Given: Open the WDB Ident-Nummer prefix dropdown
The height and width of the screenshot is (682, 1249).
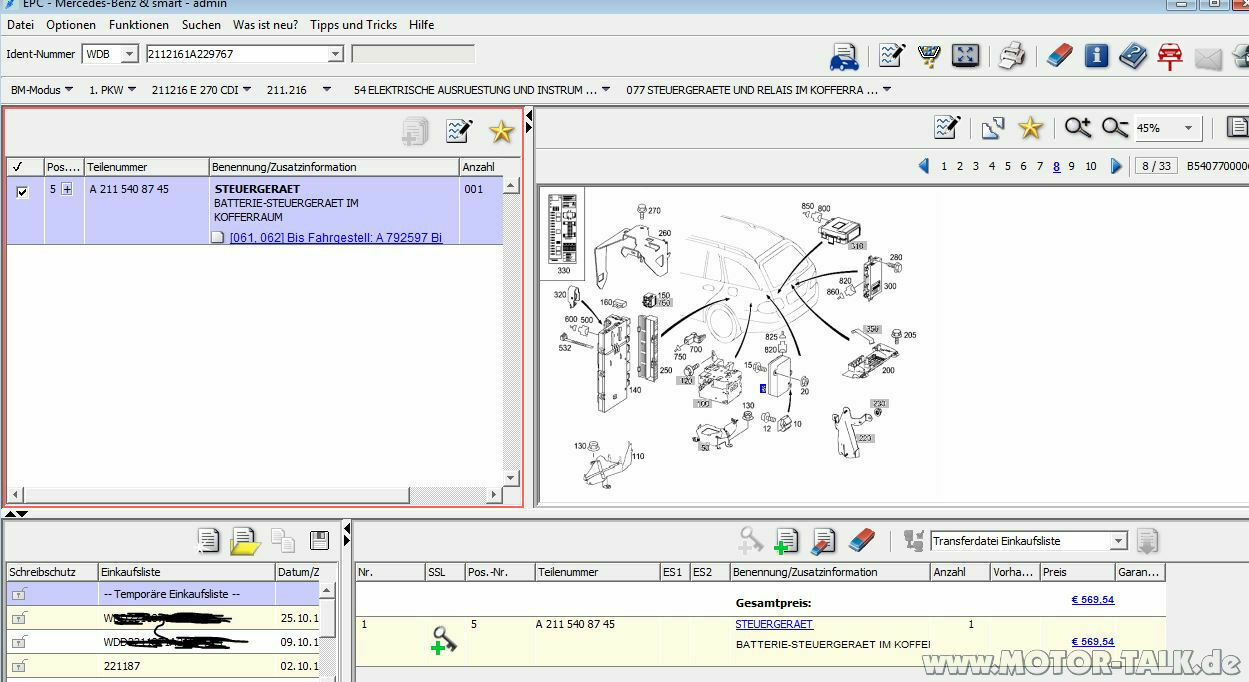Looking at the screenshot, I should coord(129,54).
